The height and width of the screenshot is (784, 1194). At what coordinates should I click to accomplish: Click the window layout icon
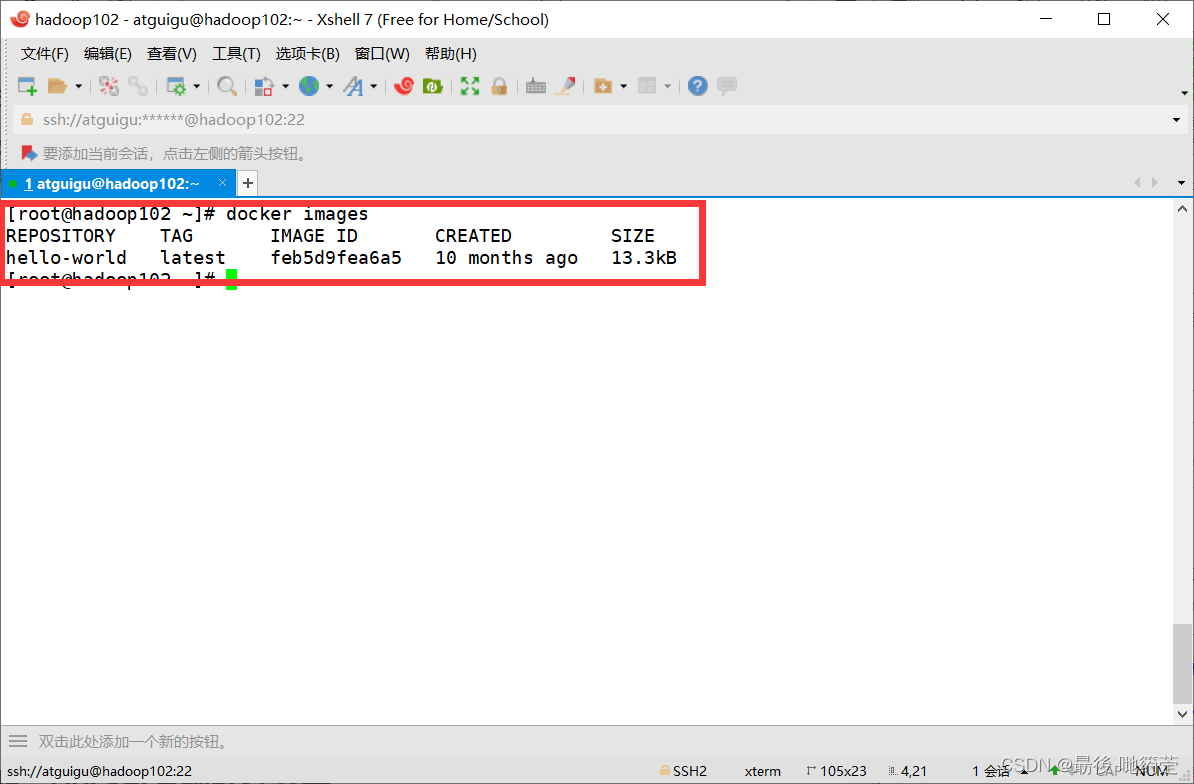(x=647, y=86)
